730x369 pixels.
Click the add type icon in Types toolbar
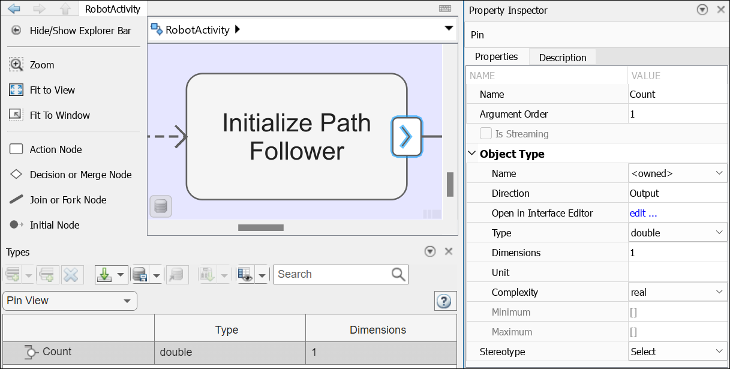(x=13, y=275)
